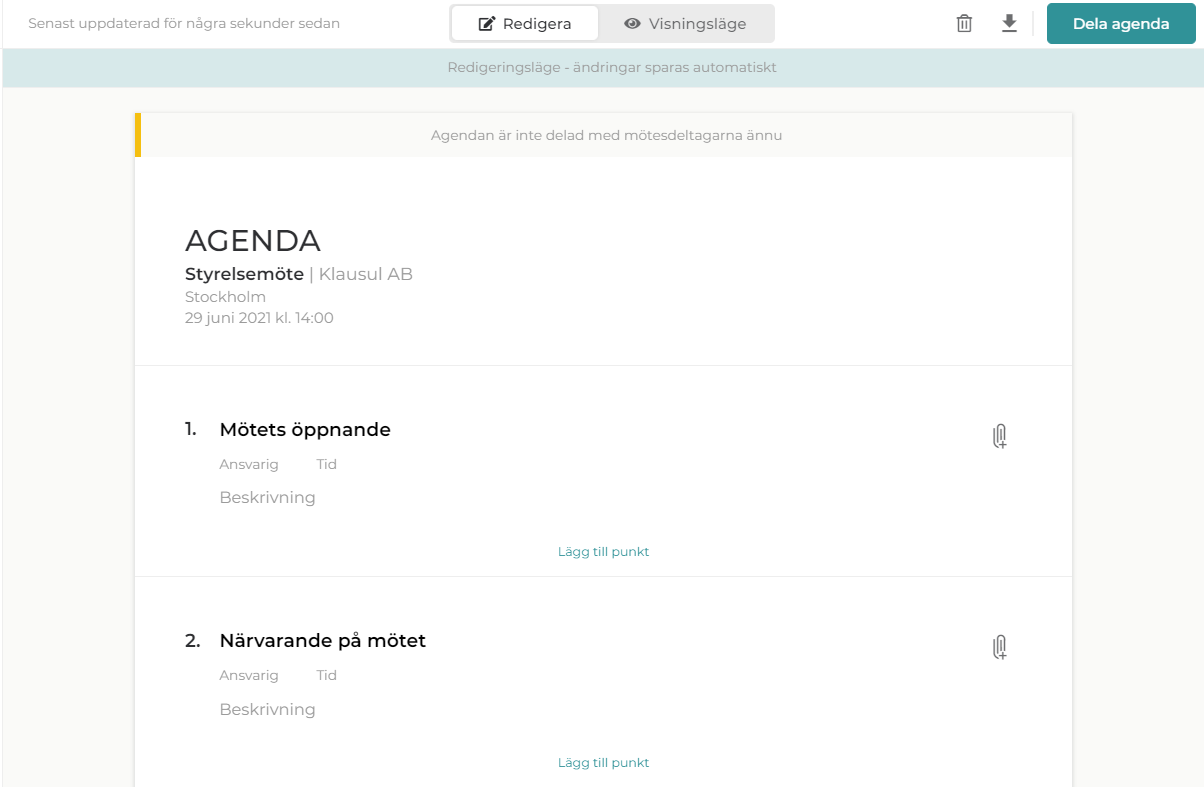The image size is (1204, 787).
Task: Set Ansvarig for Närvarande på mötet
Action: pos(249,675)
